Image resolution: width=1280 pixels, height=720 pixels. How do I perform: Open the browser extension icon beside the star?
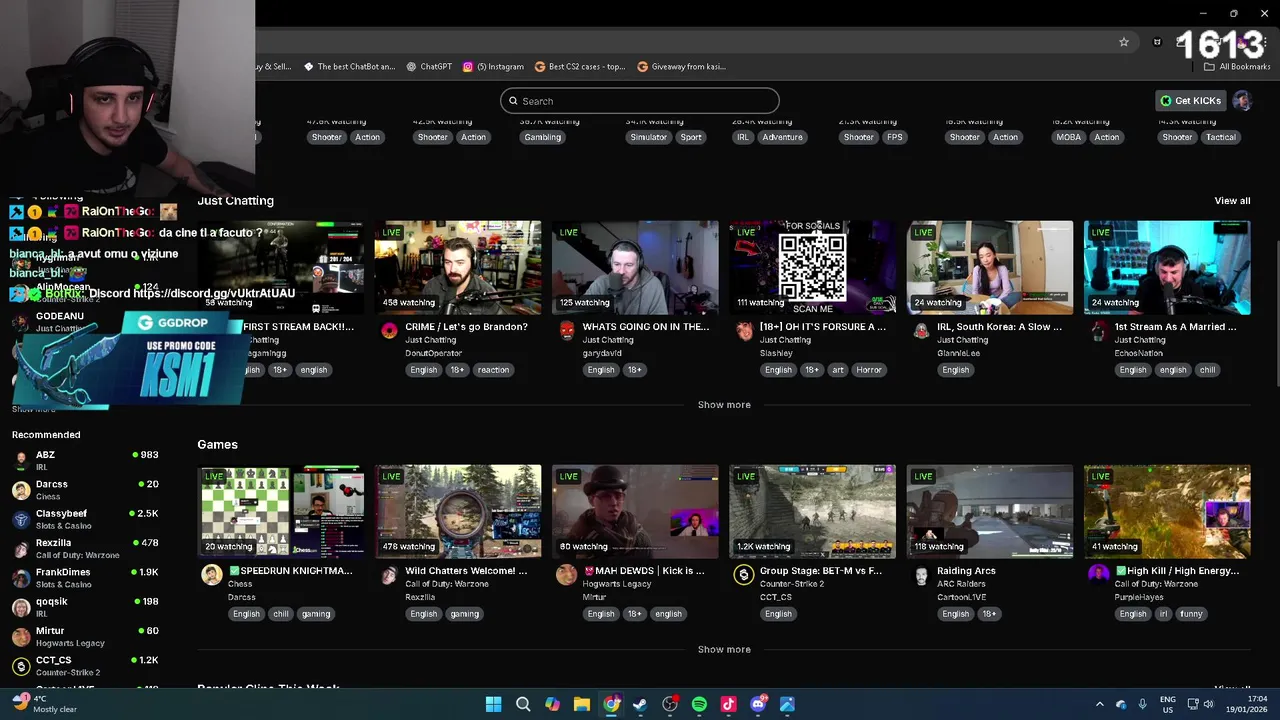pyautogui.click(x=1157, y=42)
